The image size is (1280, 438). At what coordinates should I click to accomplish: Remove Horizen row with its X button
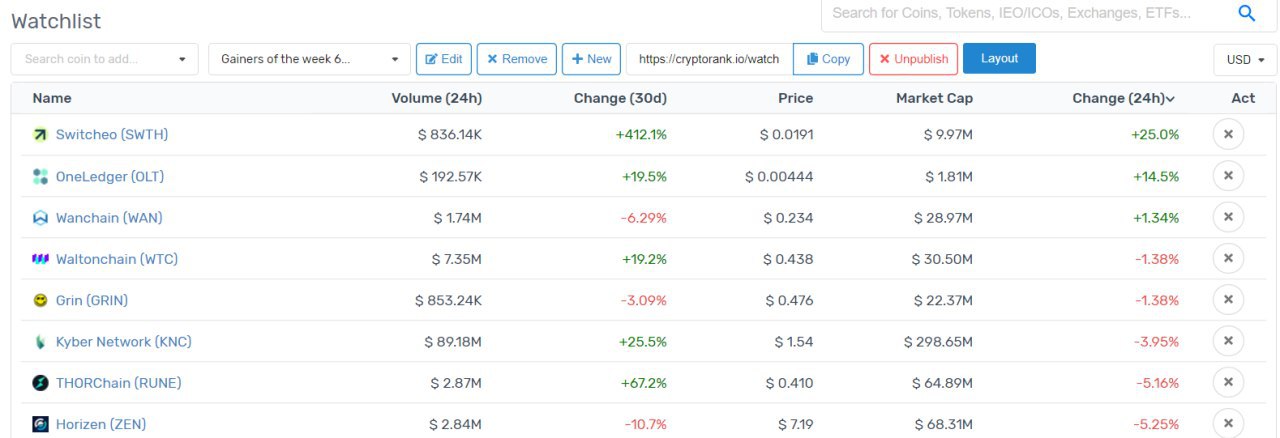click(1228, 423)
